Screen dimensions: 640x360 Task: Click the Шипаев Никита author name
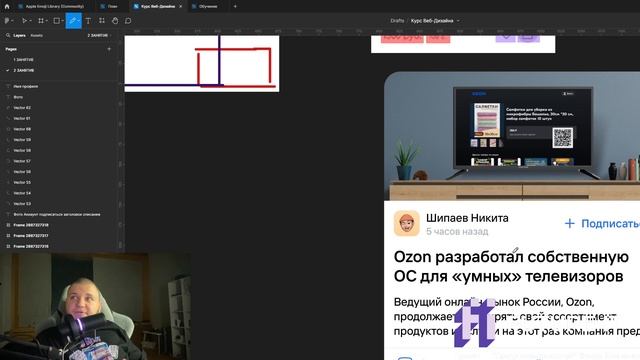point(467,218)
